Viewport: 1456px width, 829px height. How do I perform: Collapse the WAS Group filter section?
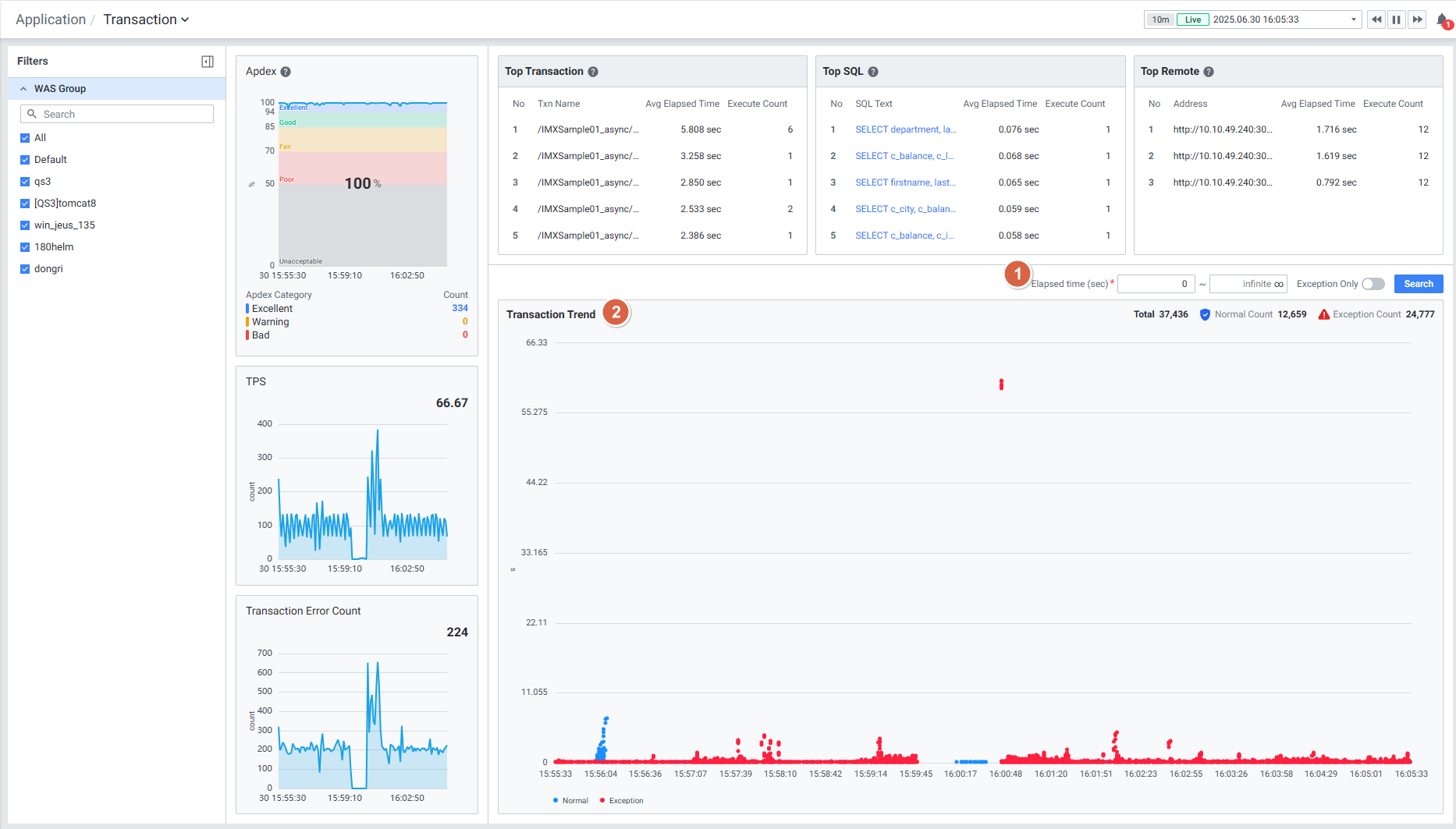point(24,89)
